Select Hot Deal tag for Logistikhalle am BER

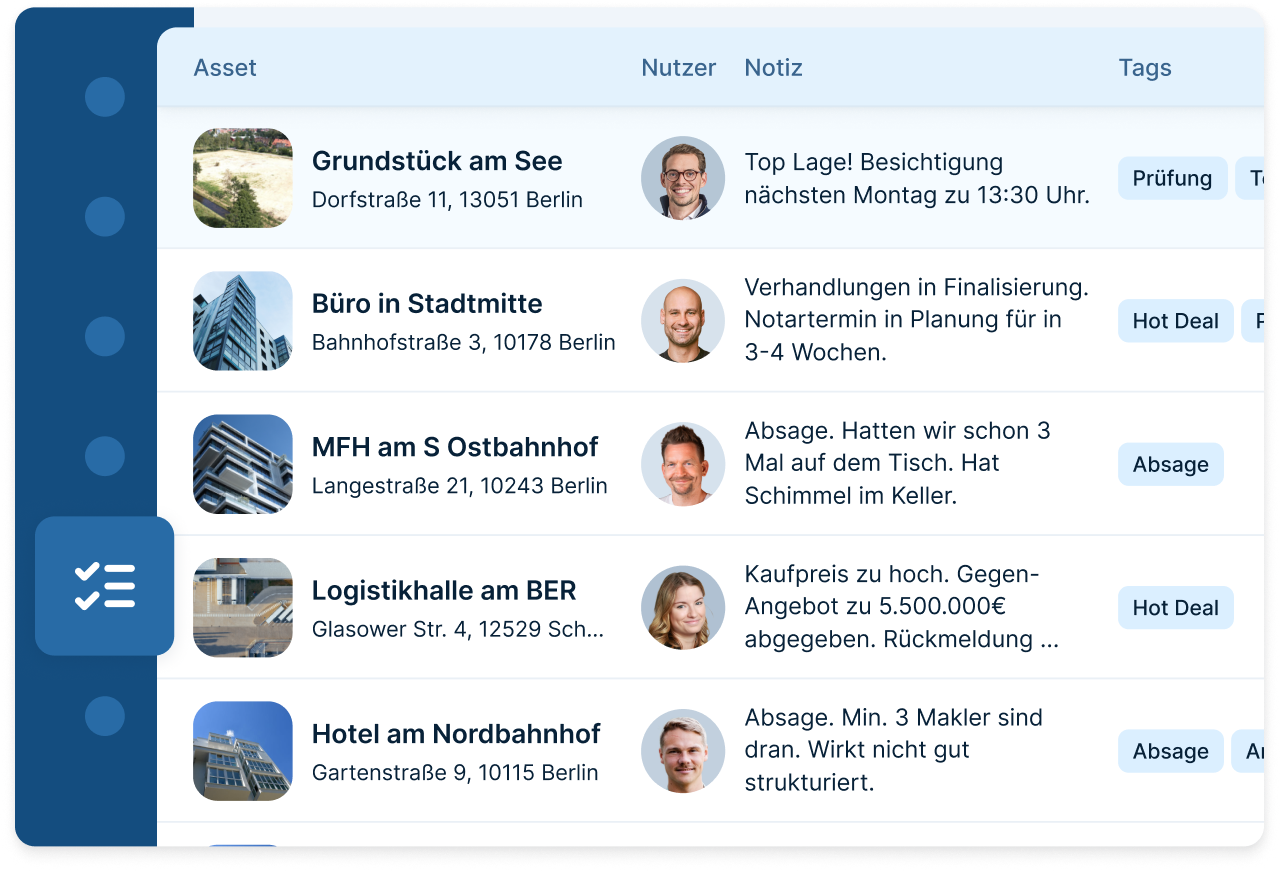(1175, 607)
